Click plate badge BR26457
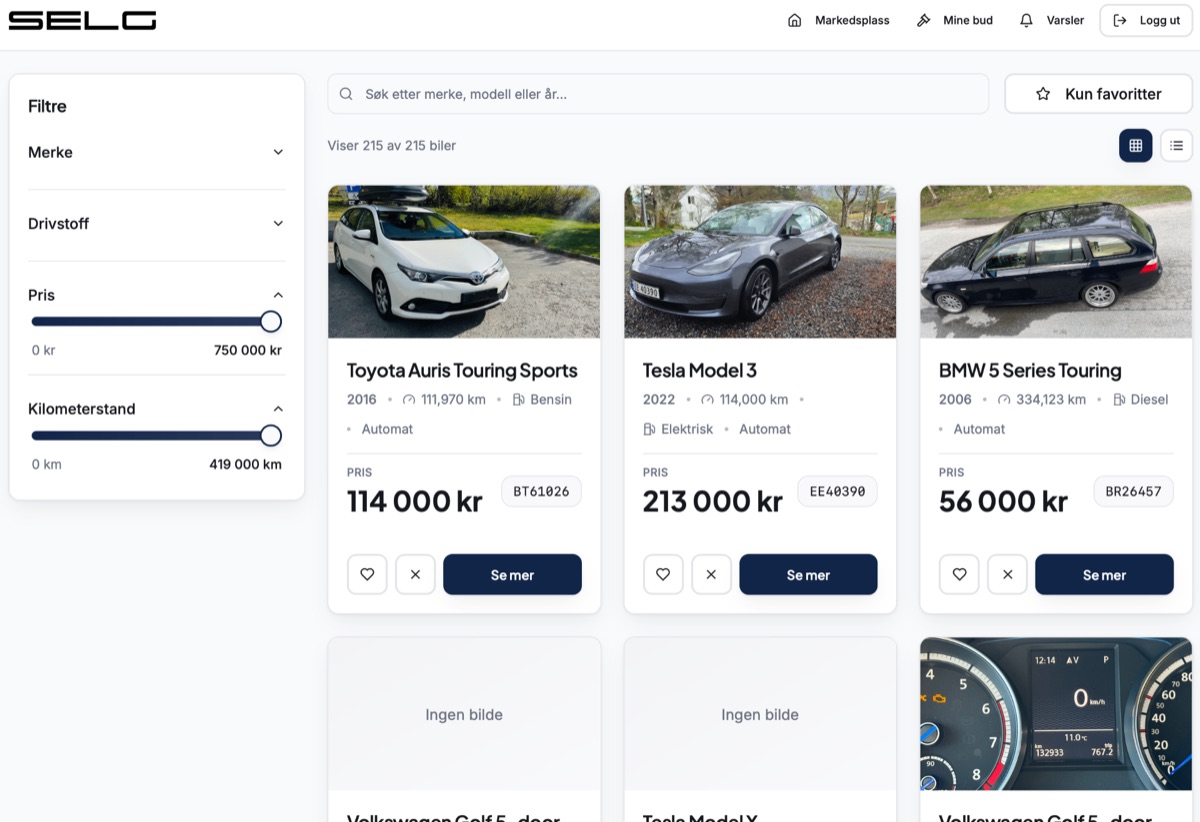The height and width of the screenshot is (822, 1200). click(1133, 491)
